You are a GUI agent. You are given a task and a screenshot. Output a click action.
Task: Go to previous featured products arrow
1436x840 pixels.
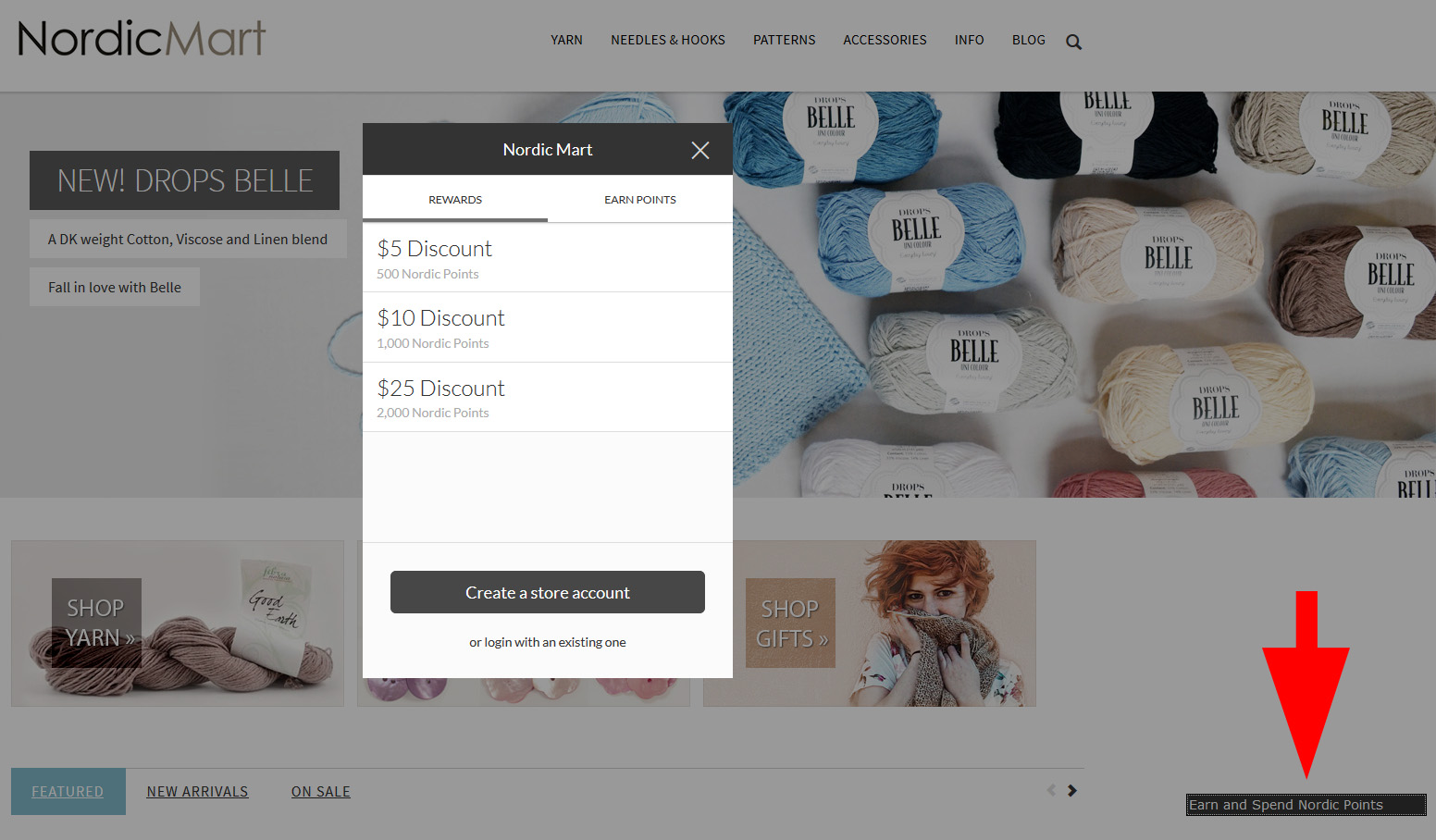(1051, 790)
